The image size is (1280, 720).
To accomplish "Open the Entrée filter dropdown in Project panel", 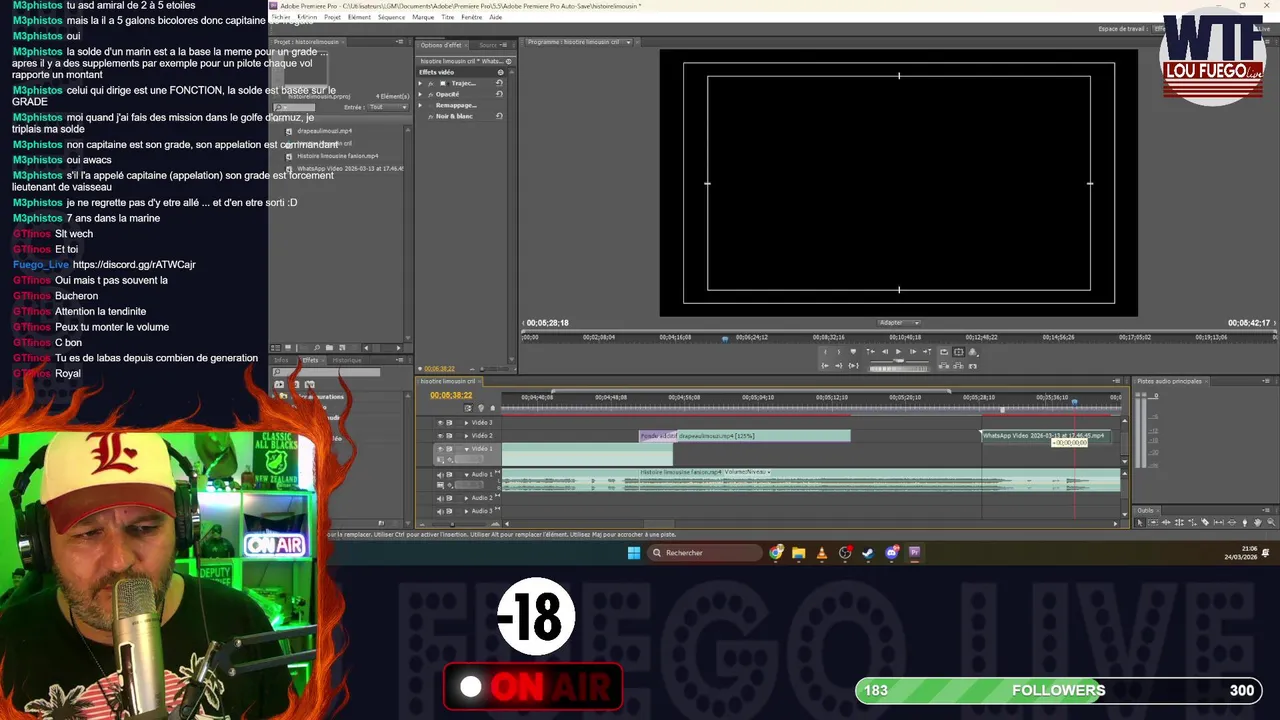I will [388, 107].
